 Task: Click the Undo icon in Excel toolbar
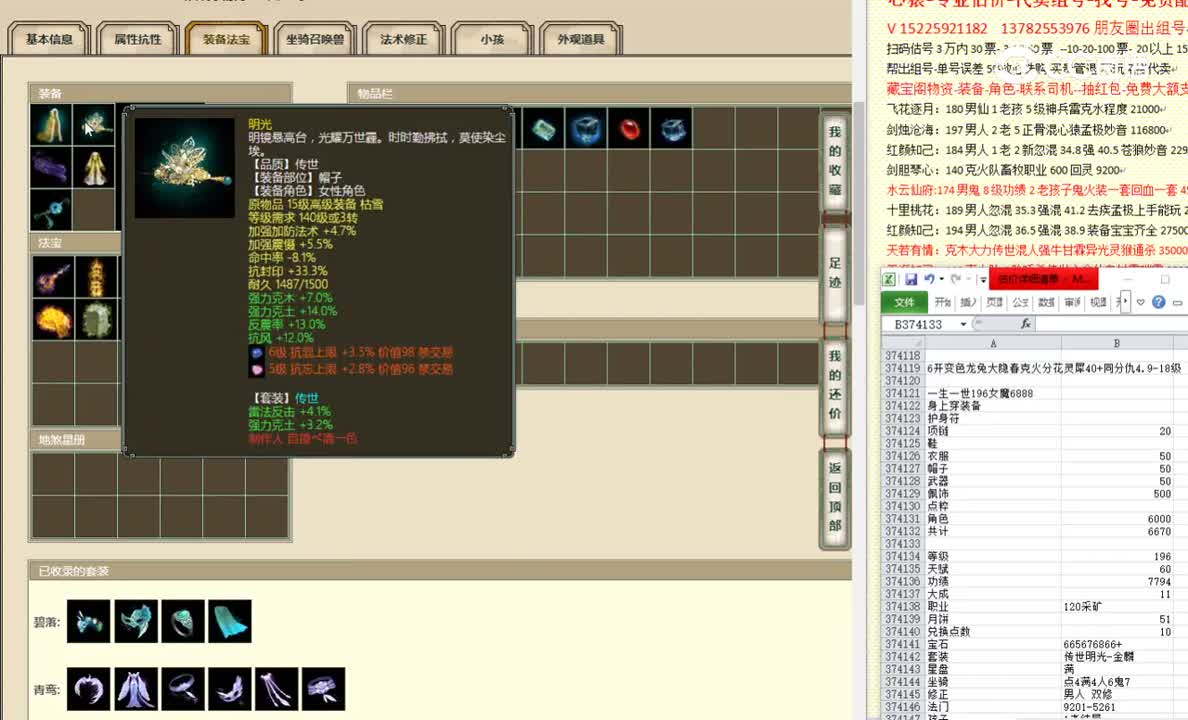[x=928, y=279]
